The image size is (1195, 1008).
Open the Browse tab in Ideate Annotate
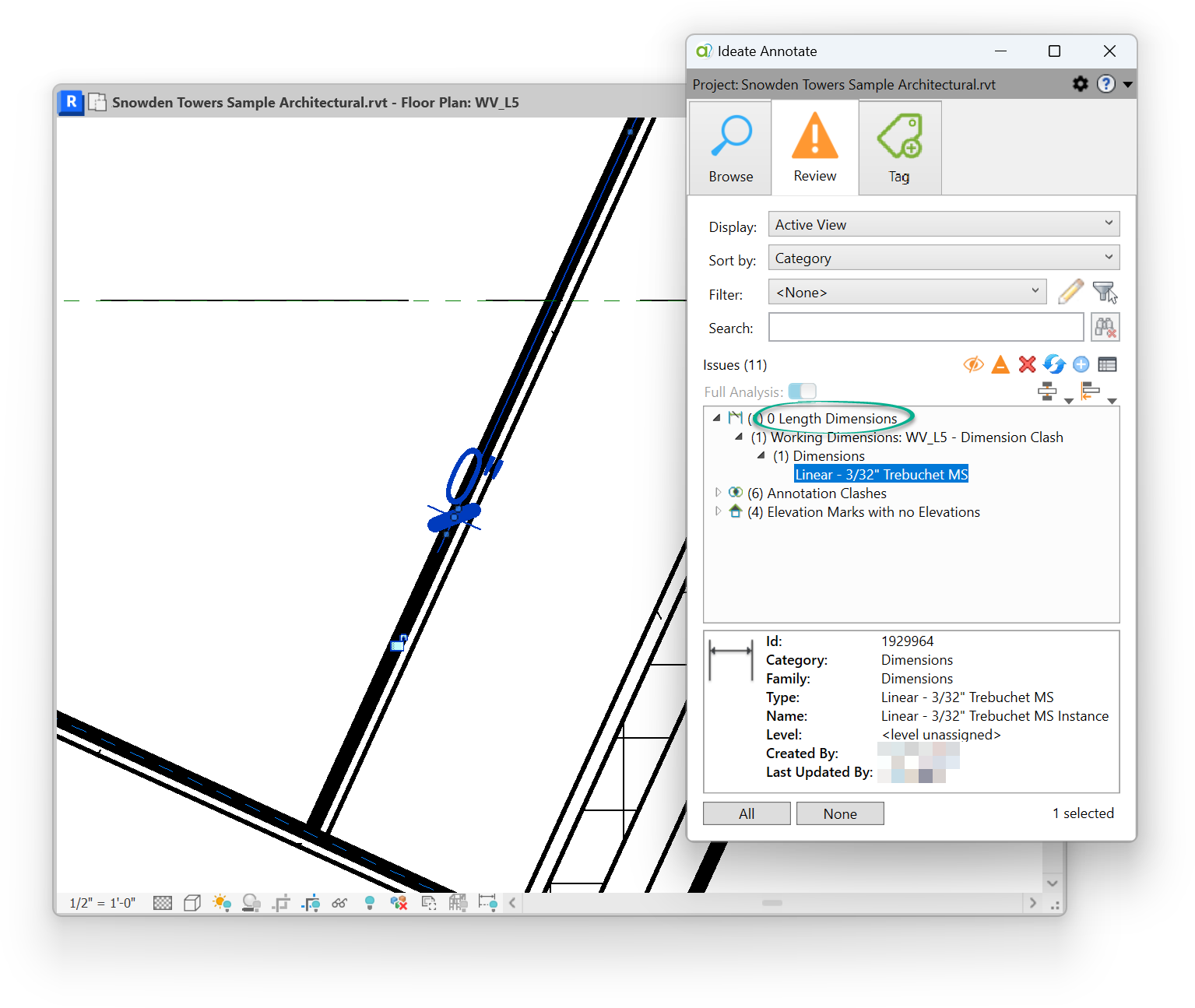730,148
